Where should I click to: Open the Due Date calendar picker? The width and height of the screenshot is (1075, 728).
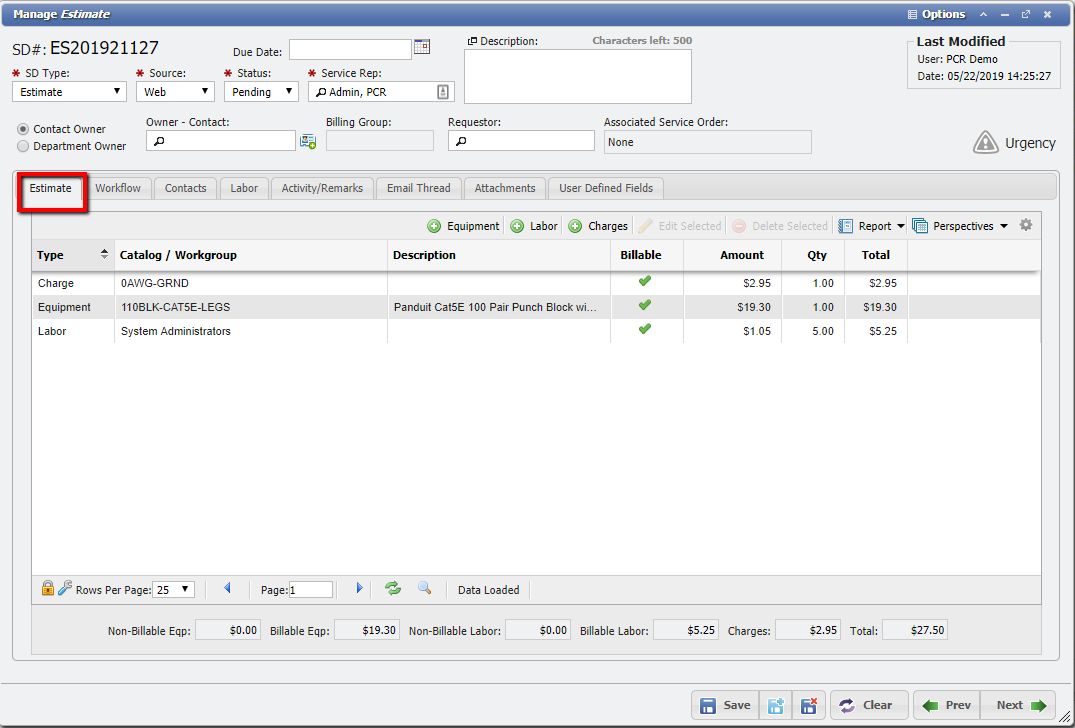click(x=422, y=47)
